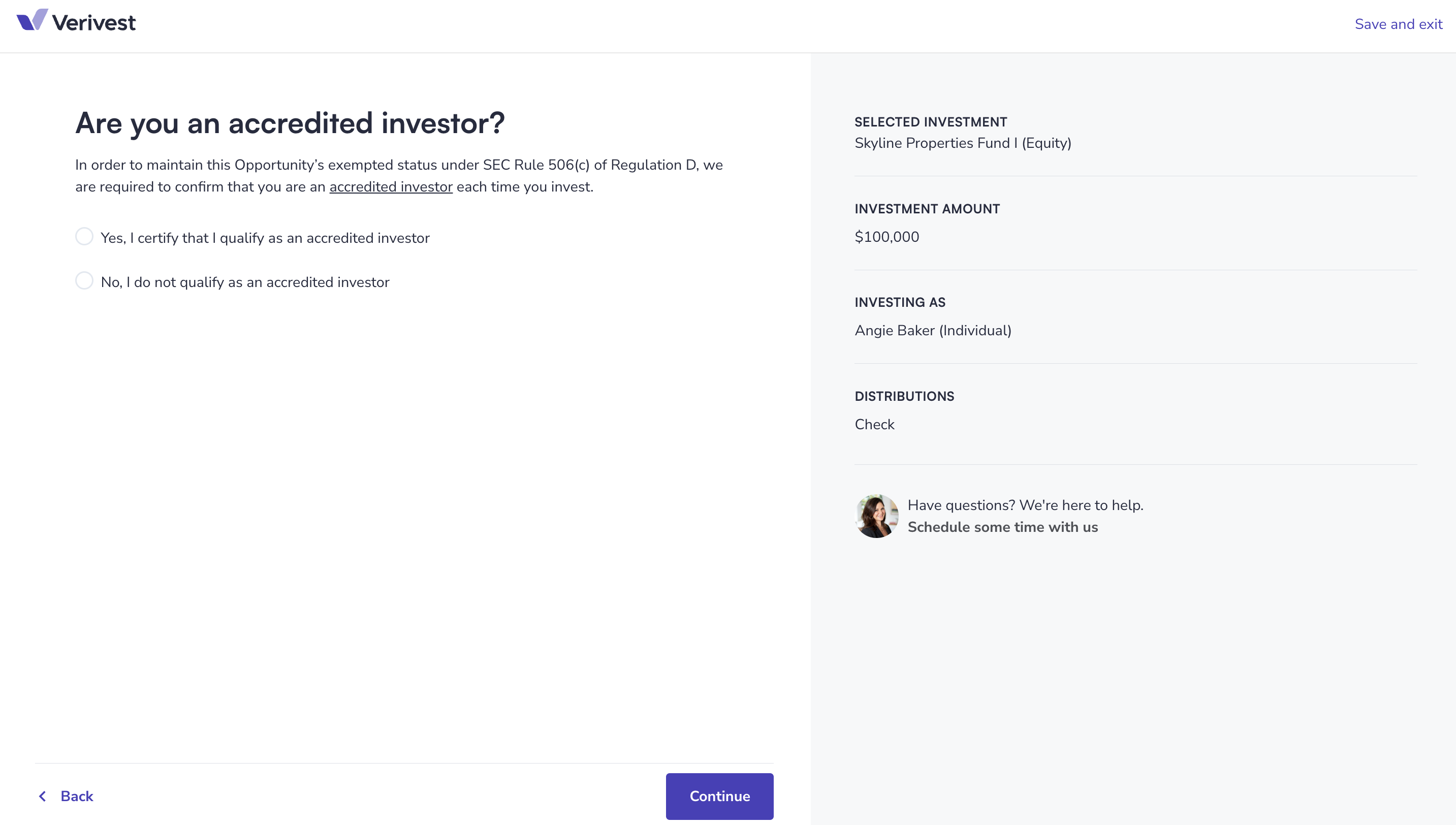Go back using the Back text link
1456x825 pixels.
click(77, 796)
